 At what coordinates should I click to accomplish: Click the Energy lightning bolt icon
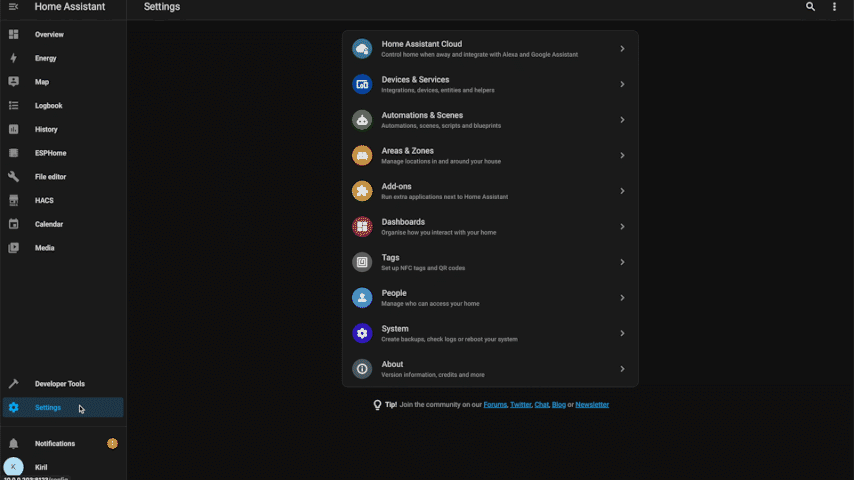[14, 58]
